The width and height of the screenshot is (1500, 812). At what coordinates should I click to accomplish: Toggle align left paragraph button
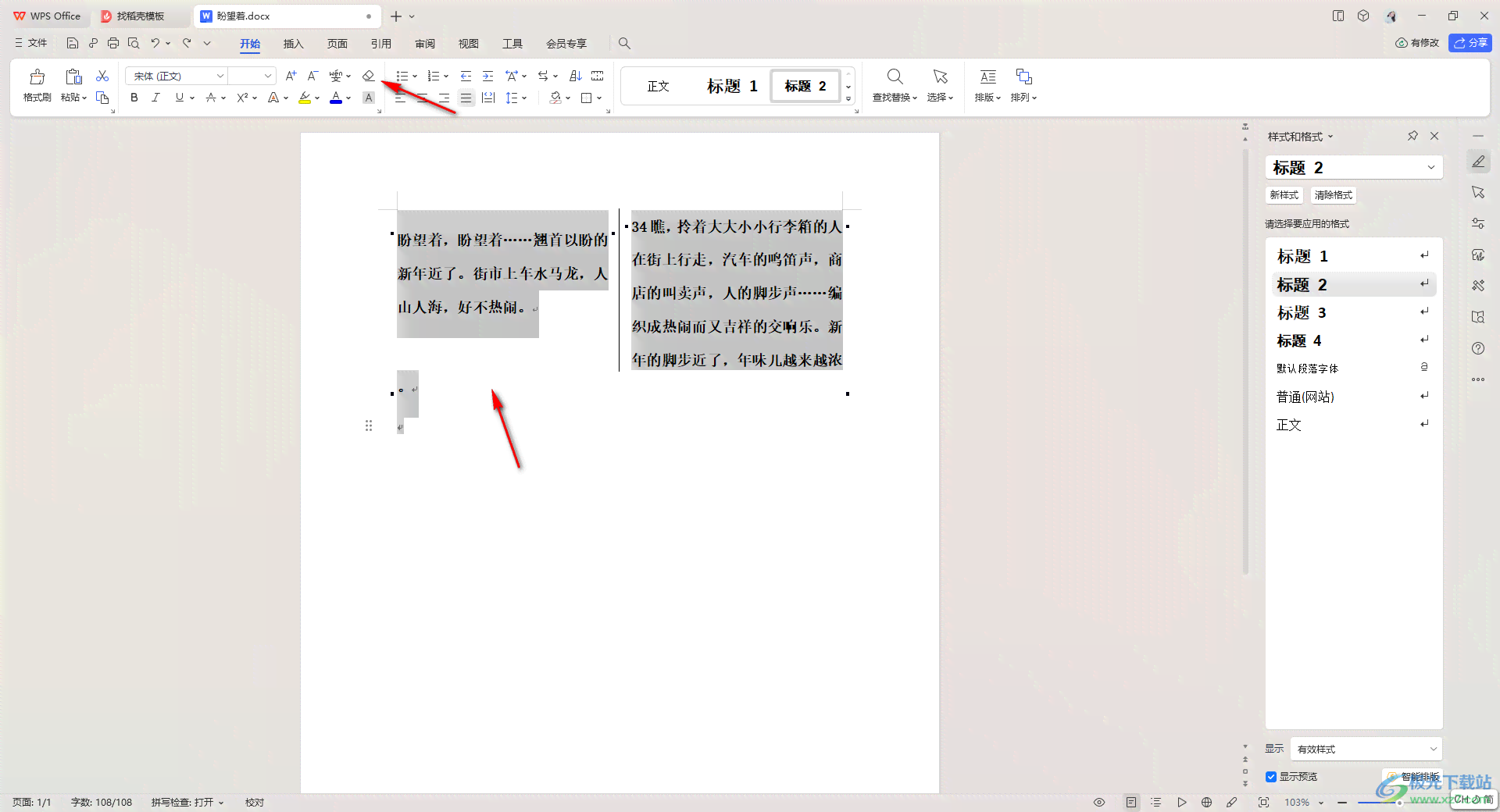(x=400, y=98)
